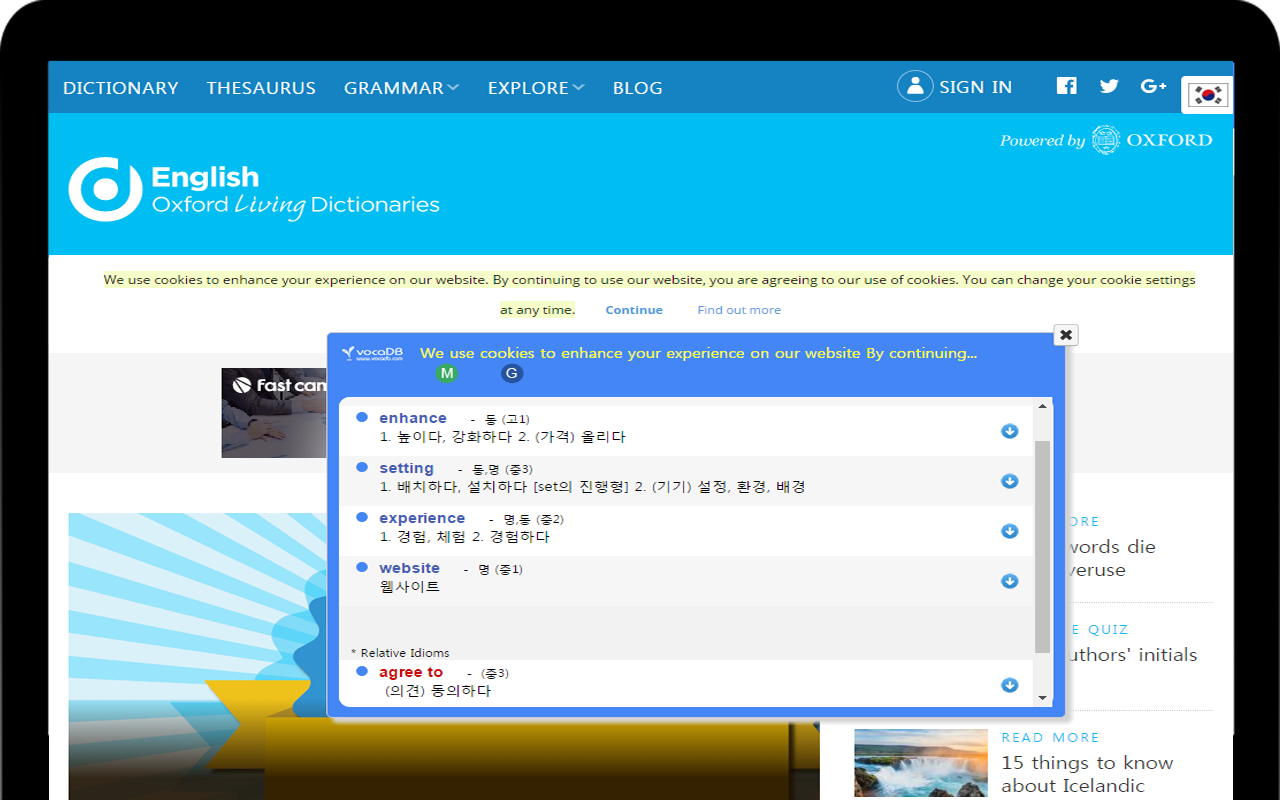Open the 15 things about Icelandic article
This screenshot has width=1280, height=800.
(1087, 774)
